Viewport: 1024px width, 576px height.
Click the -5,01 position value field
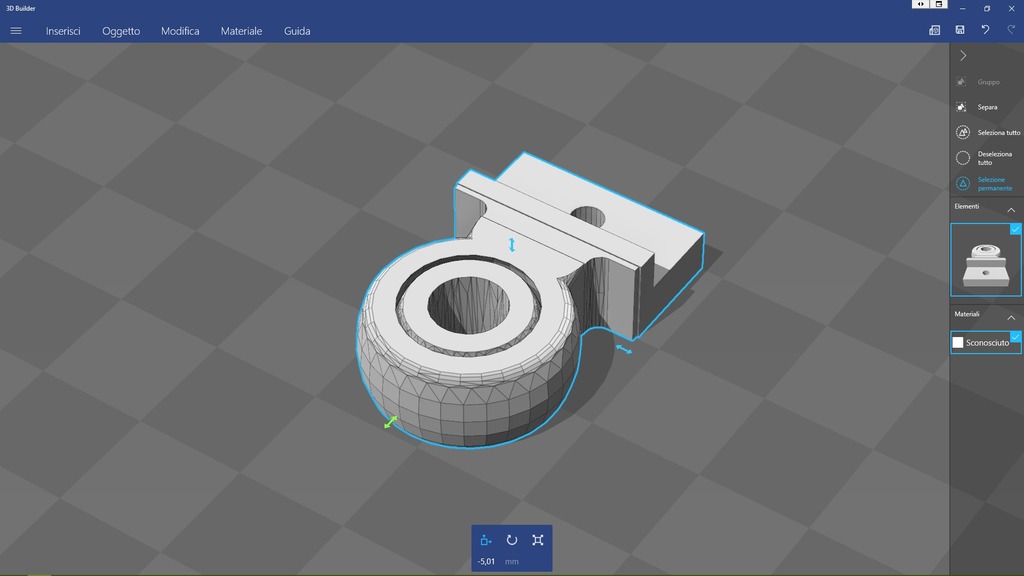point(487,562)
